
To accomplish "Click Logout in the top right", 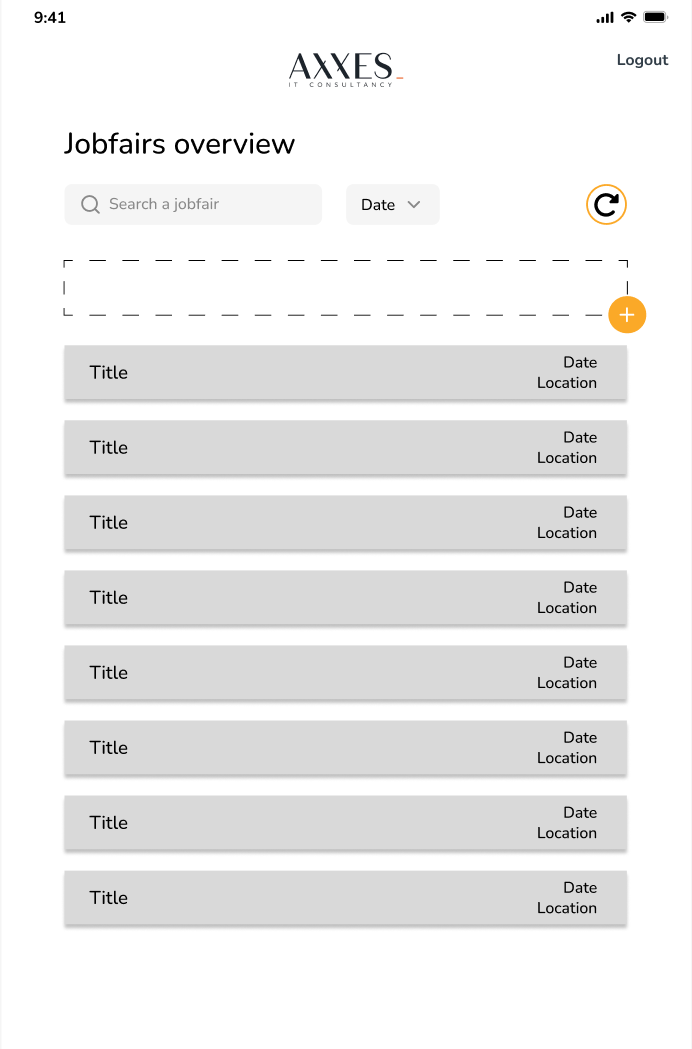I will [642, 60].
